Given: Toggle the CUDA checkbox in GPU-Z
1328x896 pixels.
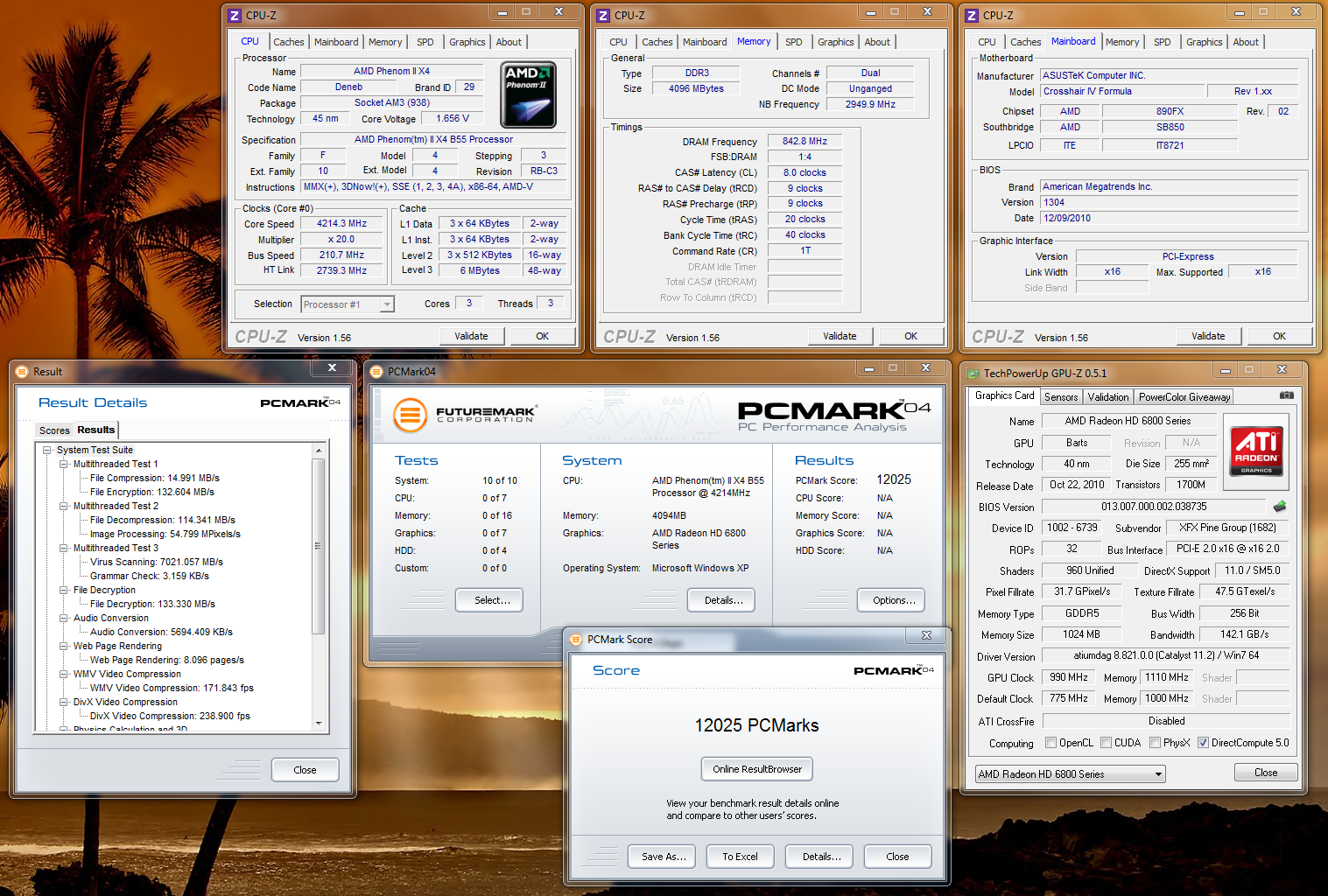Looking at the screenshot, I should (x=1107, y=743).
